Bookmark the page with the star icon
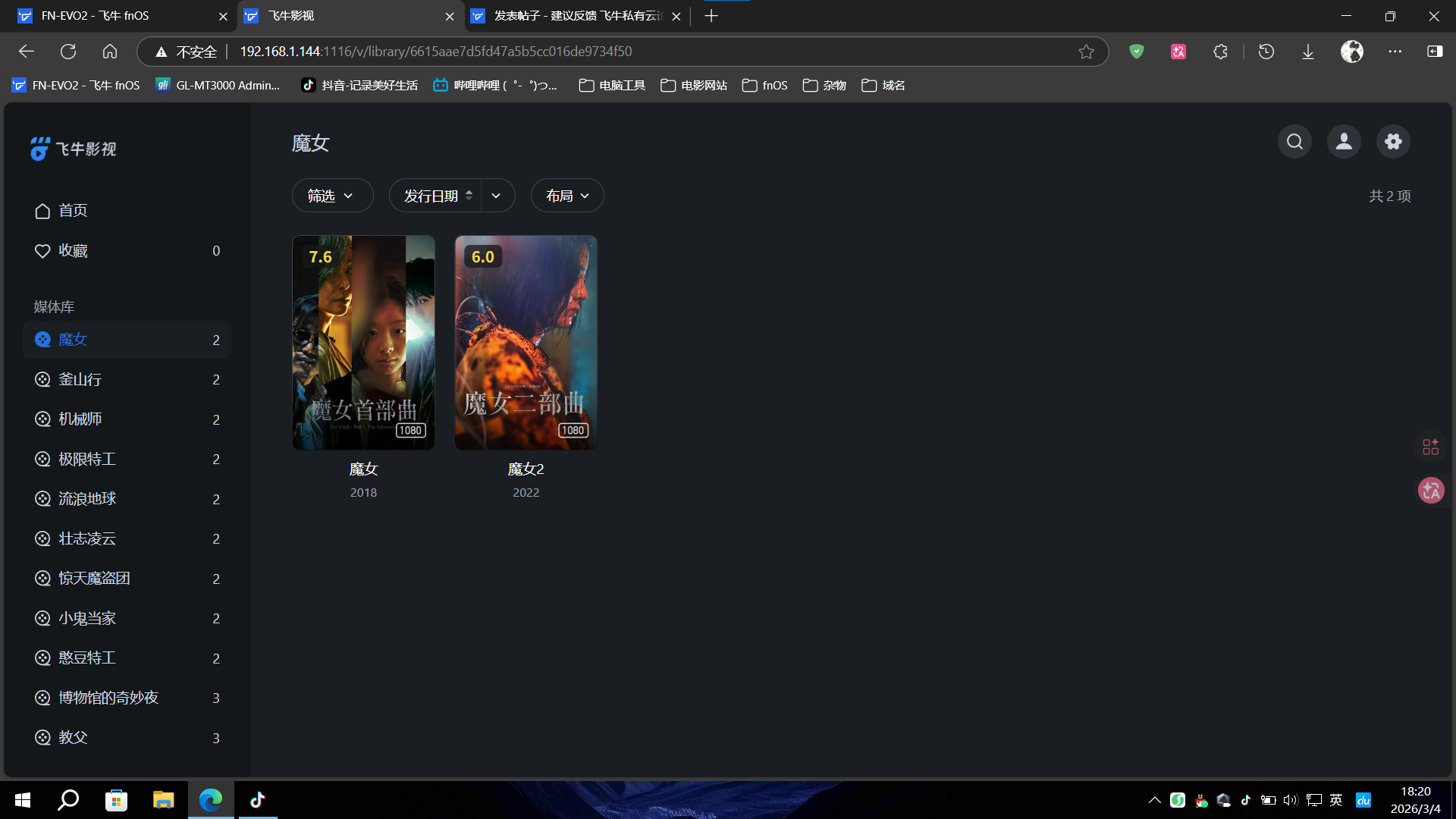Viewport: 1456px width, 819px height. pyautogui.click(x=1086, y=52)
